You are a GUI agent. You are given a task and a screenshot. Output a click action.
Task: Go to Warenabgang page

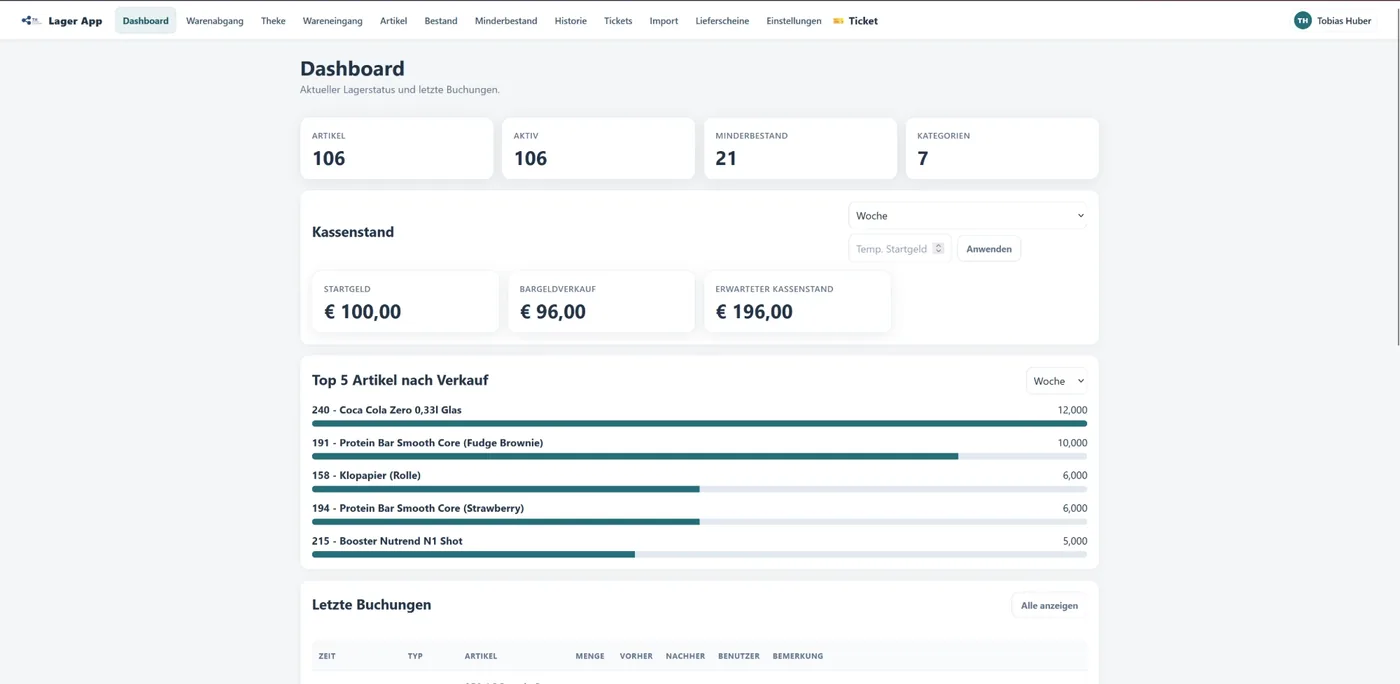214,20
